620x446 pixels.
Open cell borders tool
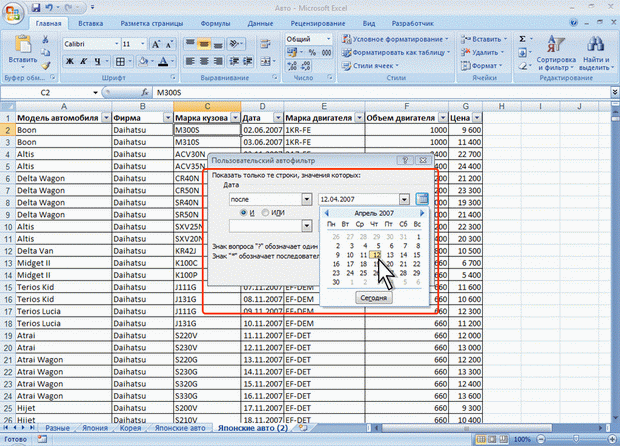tap(120, 61)
